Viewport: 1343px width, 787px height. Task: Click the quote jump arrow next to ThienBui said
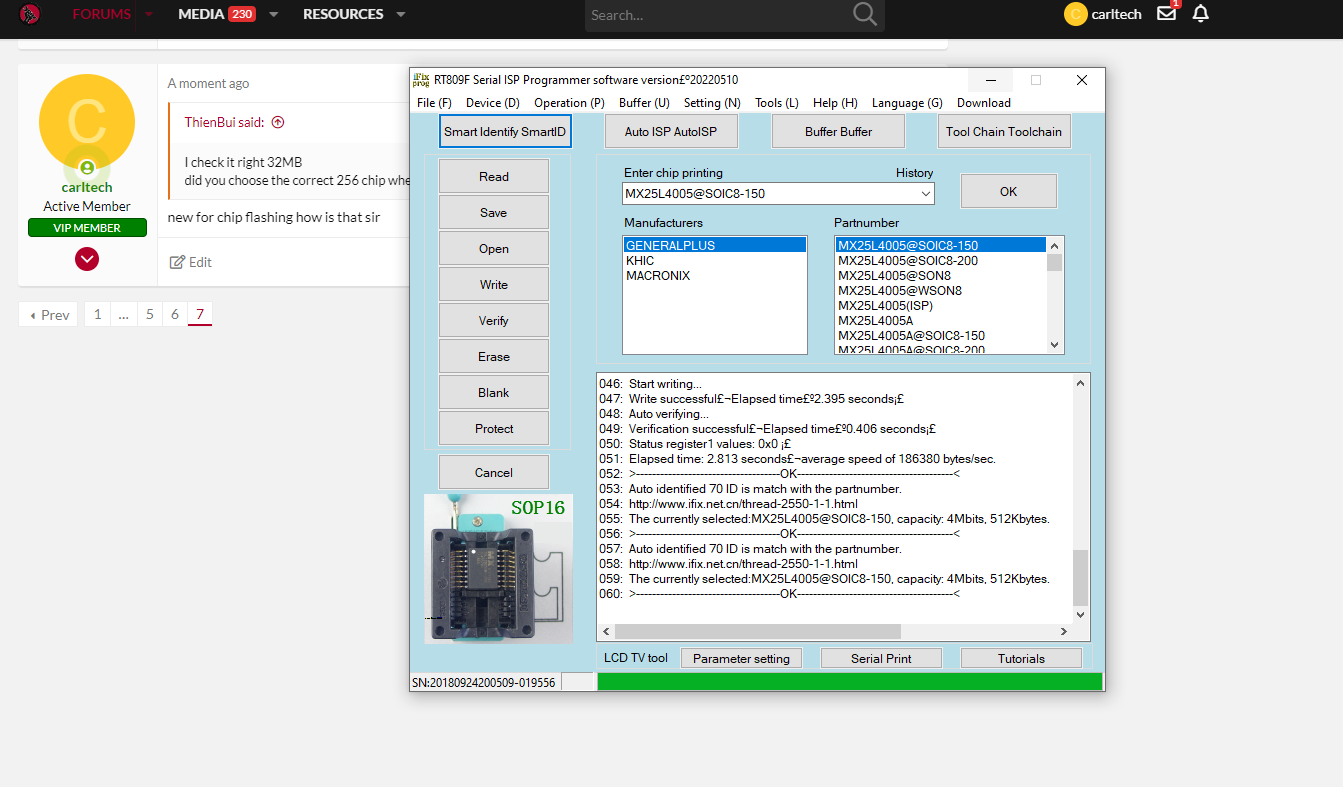pos(278,122)
